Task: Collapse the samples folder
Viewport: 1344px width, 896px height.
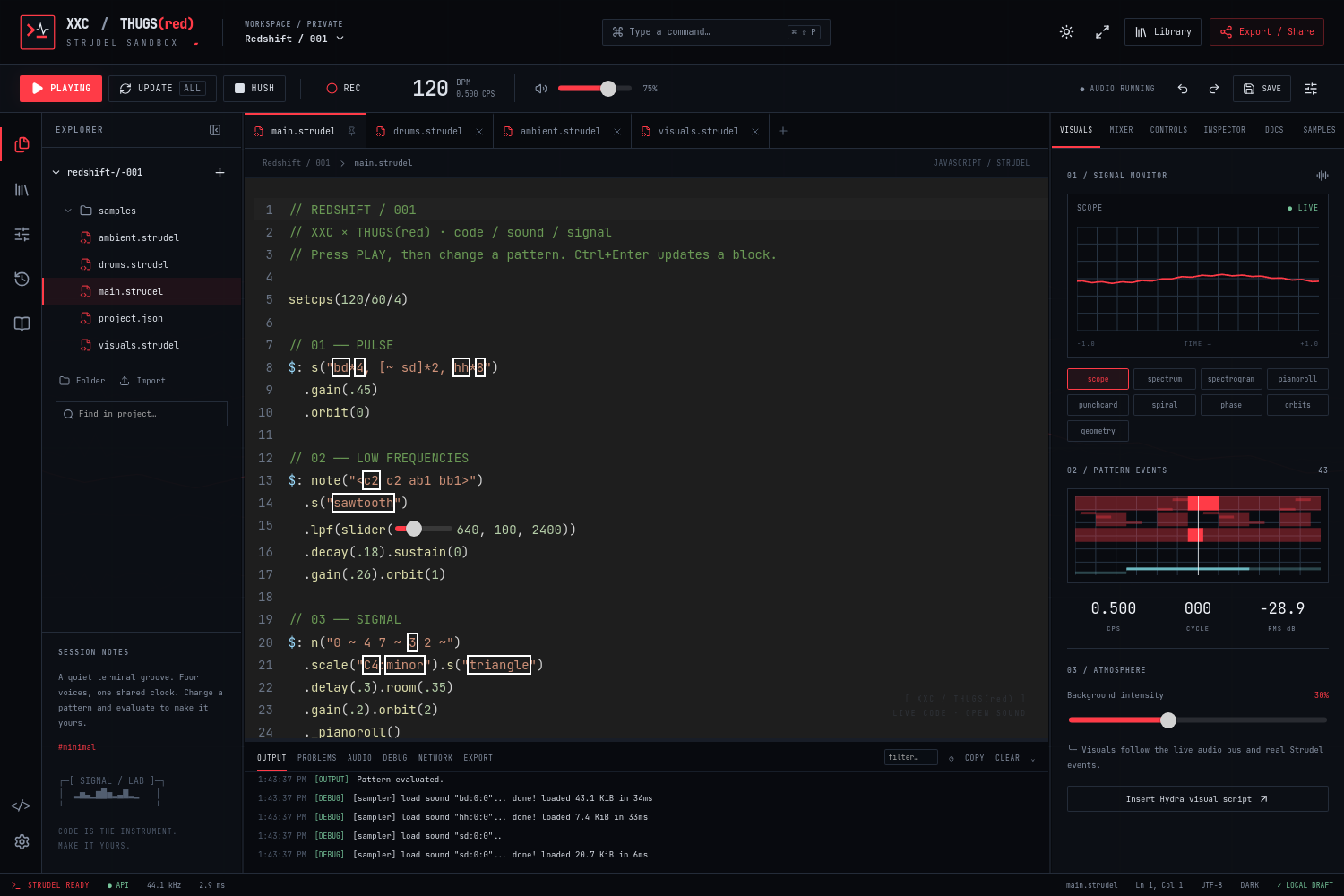Action: click(68, 211)
